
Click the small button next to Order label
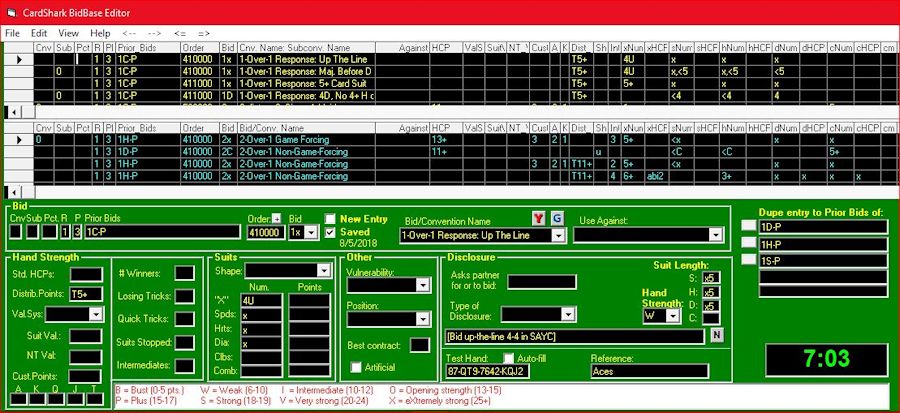pos(276,219)
